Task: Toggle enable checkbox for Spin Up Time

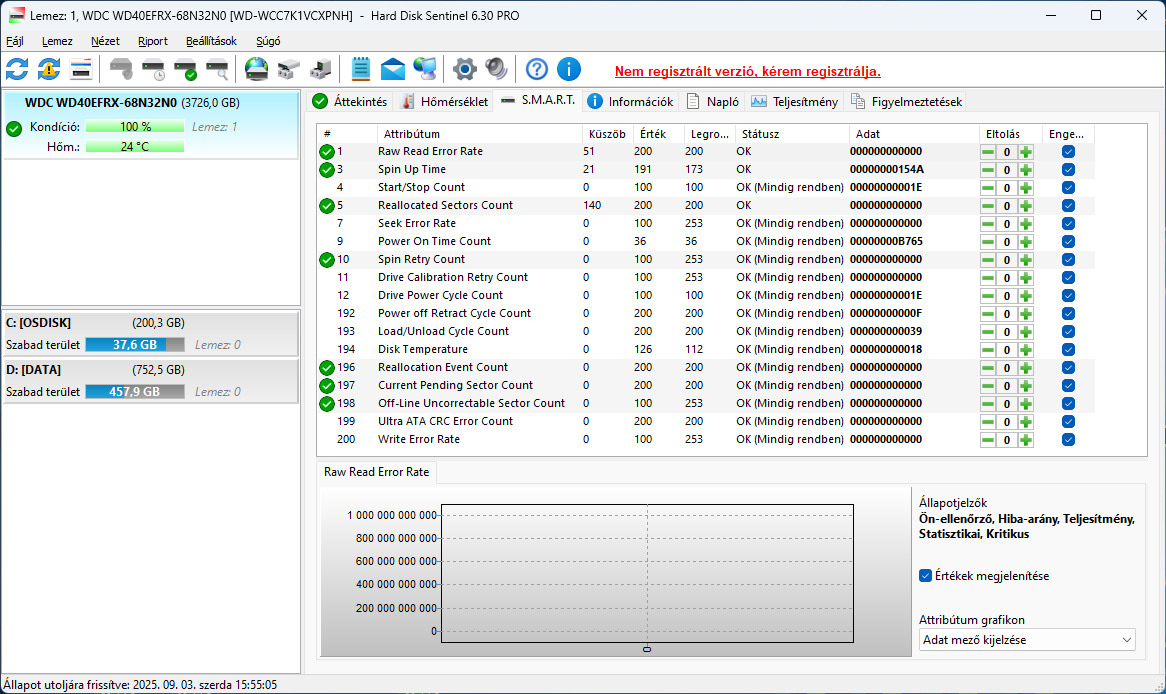Action: coord(1068,170)
